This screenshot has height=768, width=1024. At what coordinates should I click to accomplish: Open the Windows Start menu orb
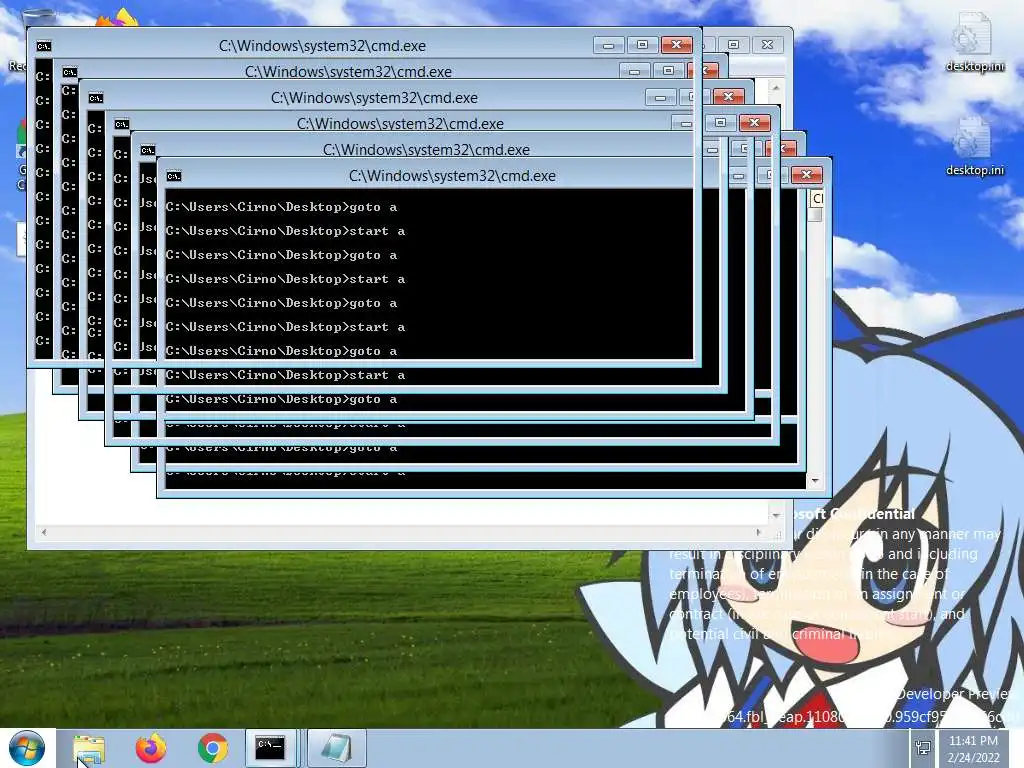27,748
